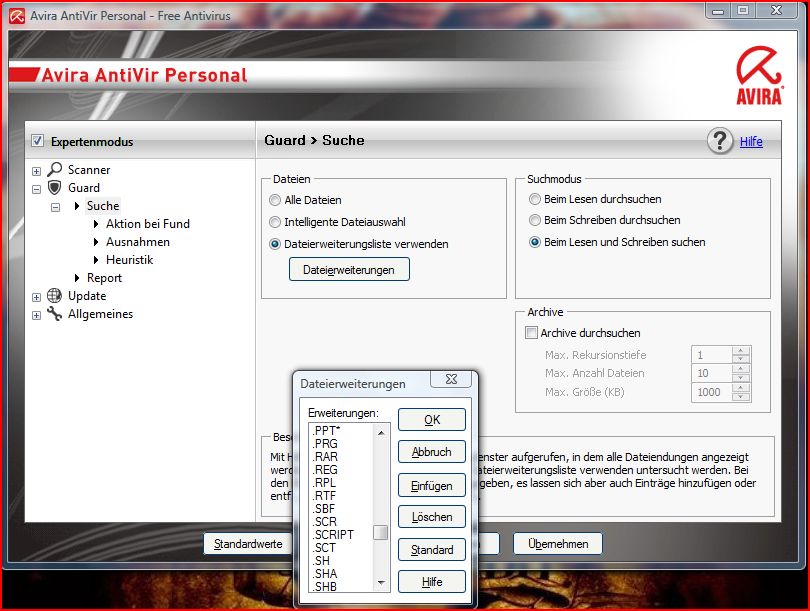The image size is (810, 611).
Task: Click the Allgemeines wrench icon
Action: pos(55,314)
